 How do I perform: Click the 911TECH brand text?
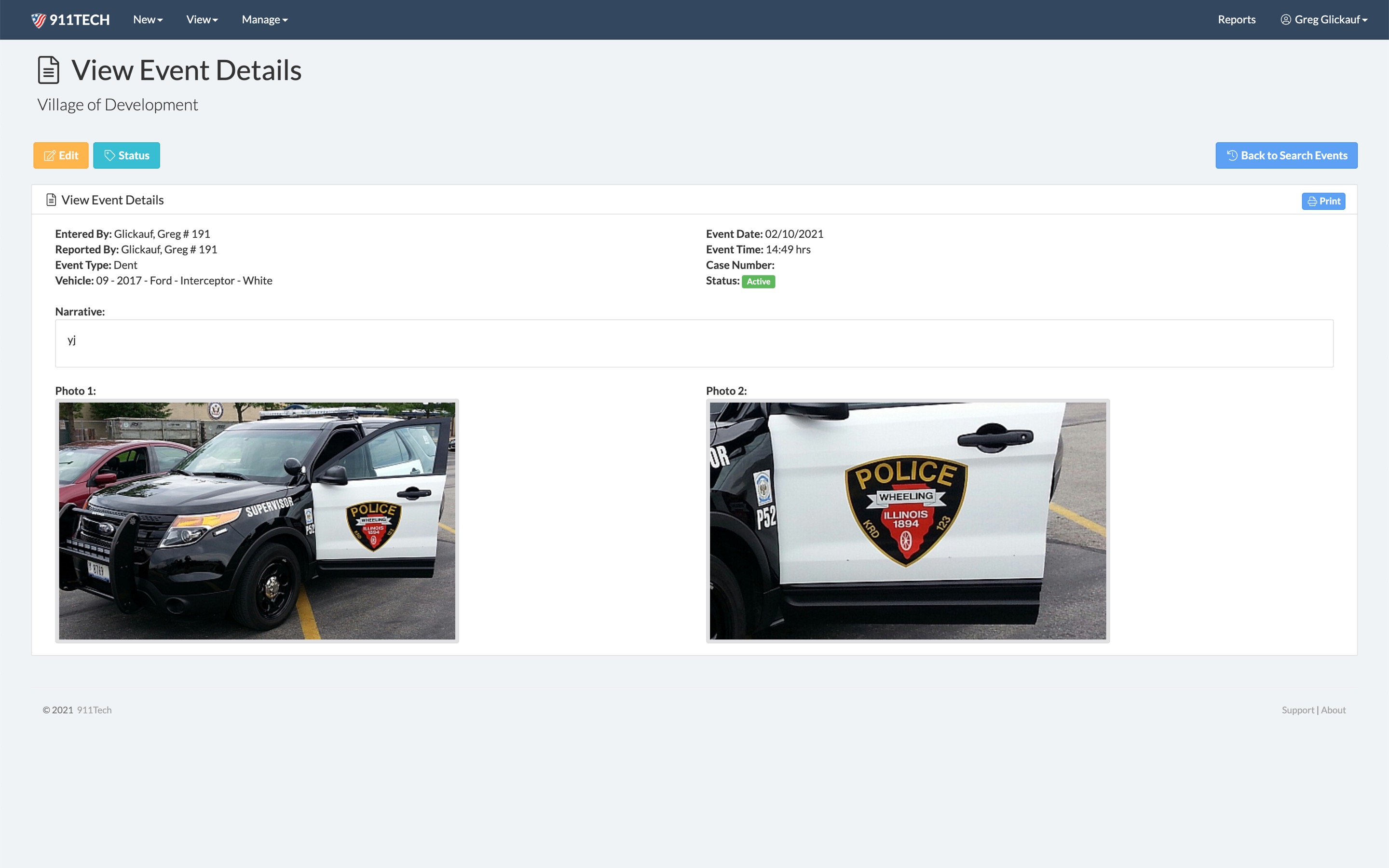[x=79, y=20]
